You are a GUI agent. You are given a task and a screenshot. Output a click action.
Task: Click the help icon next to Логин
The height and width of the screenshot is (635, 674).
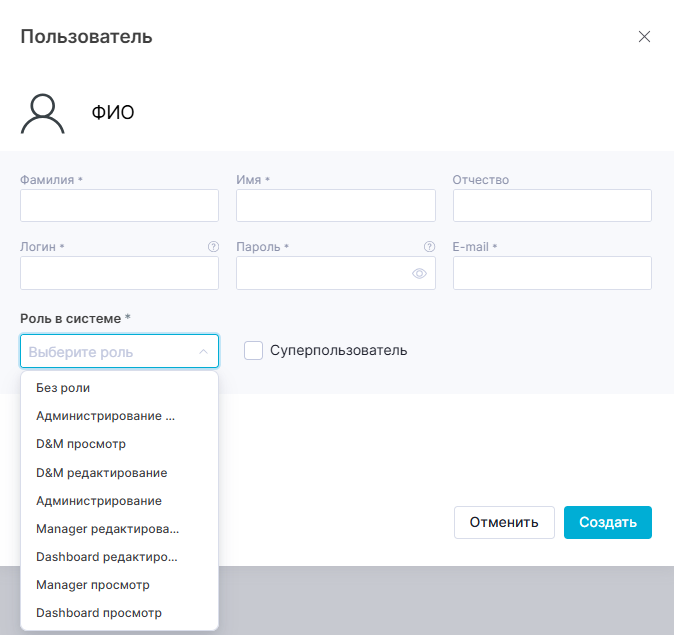pos(213,246)
